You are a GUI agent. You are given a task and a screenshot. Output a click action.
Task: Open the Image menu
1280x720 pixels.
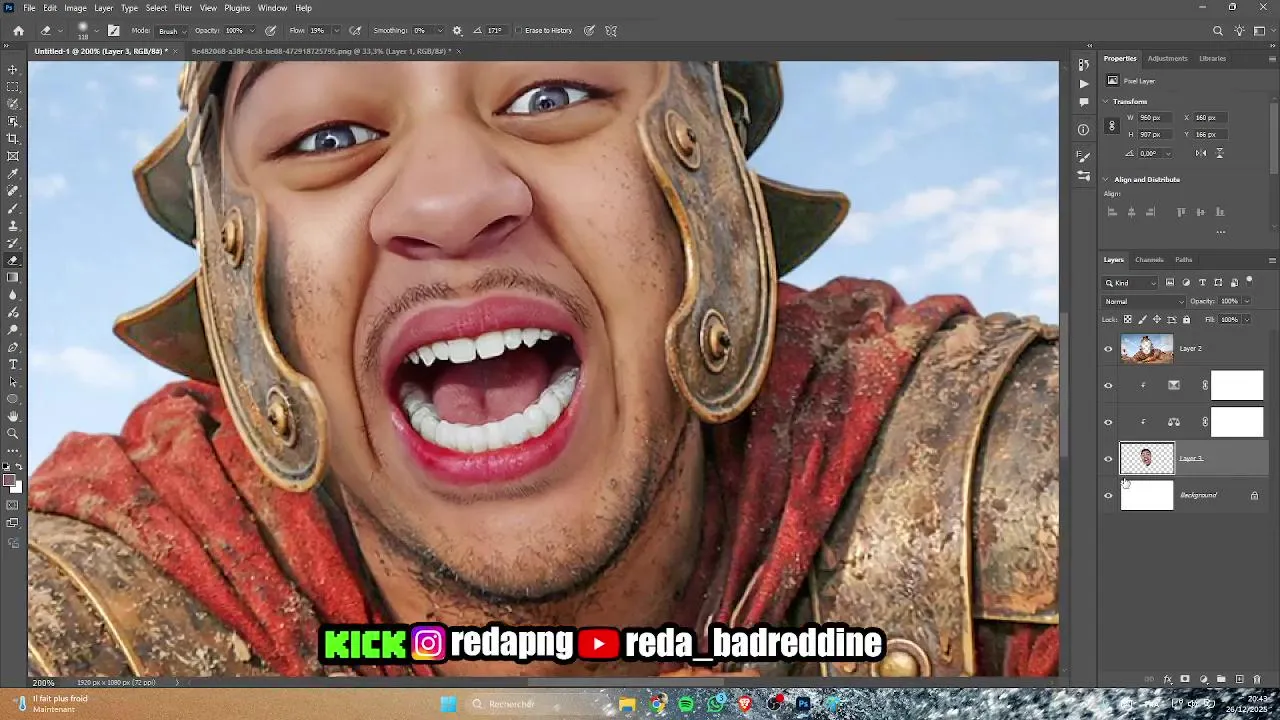pos(75,8)
